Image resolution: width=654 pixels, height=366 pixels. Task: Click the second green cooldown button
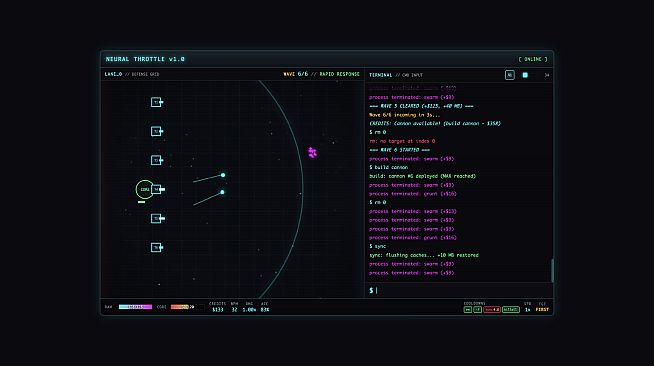478,310
